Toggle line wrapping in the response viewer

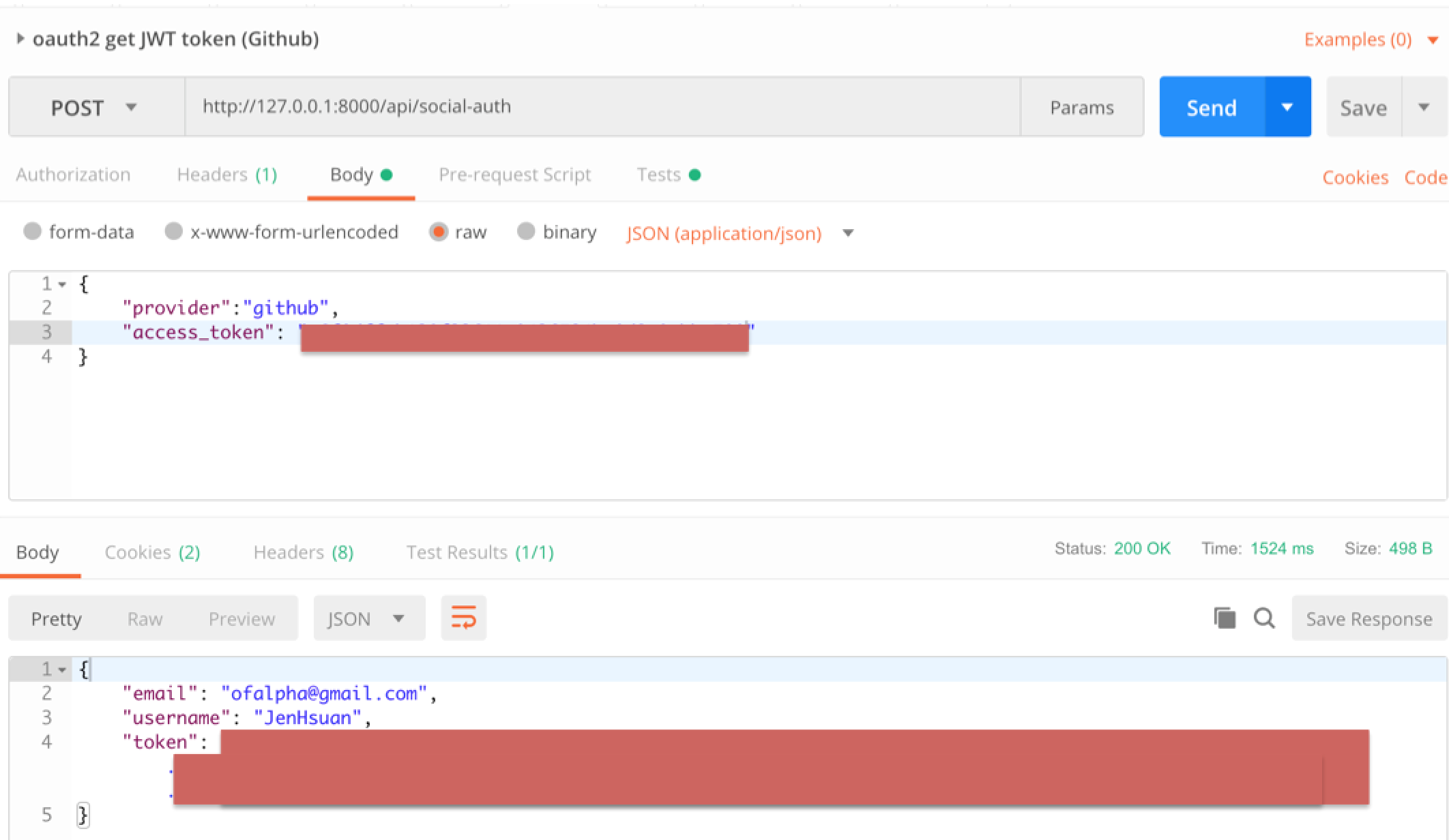pyautogui.click(x=463, y=618)
